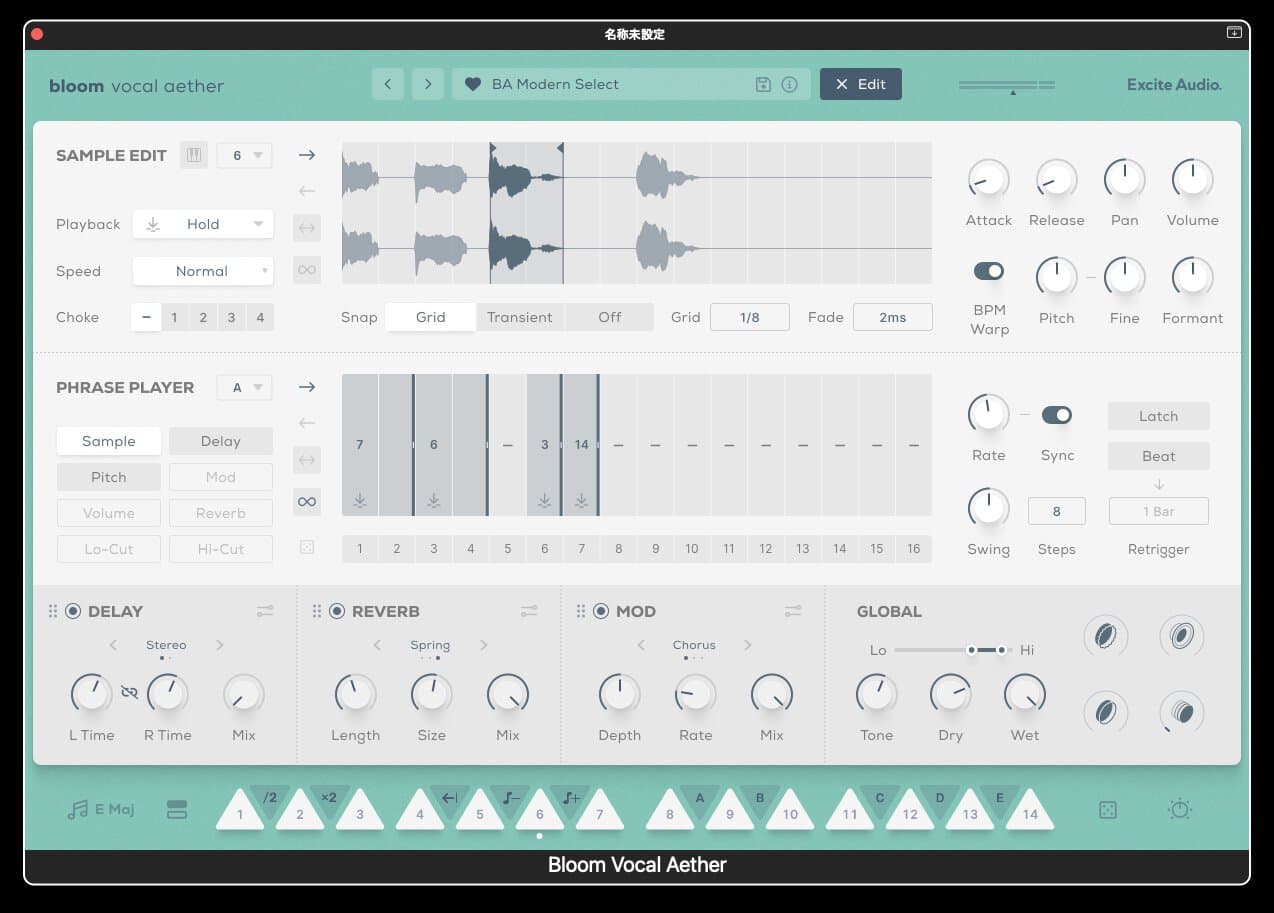Click the ×2 double-speed modifier key
This screenshot has height=913, width=1274.
[x=329, y=798]
